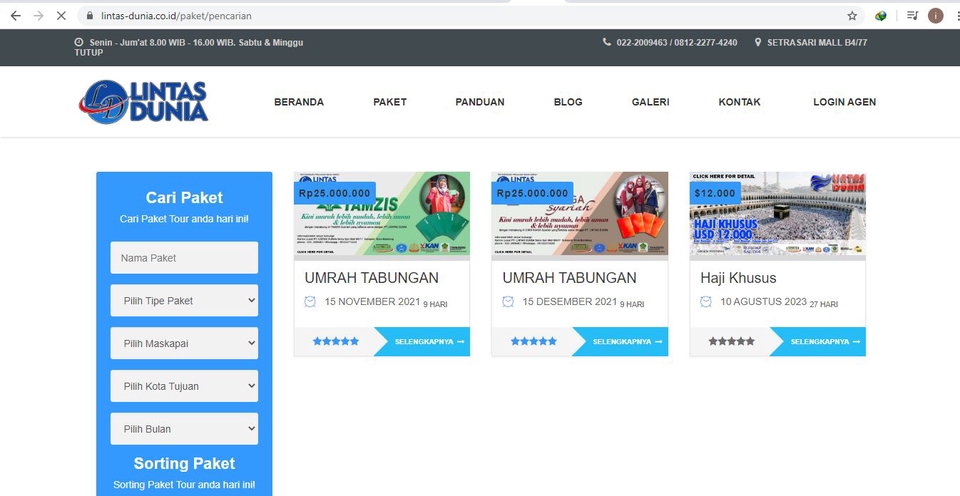This screenshot has height=496, width=960.
Task: Click the Lintas Dunia logo
Action: pyautogui.click(x=143, y=102)
